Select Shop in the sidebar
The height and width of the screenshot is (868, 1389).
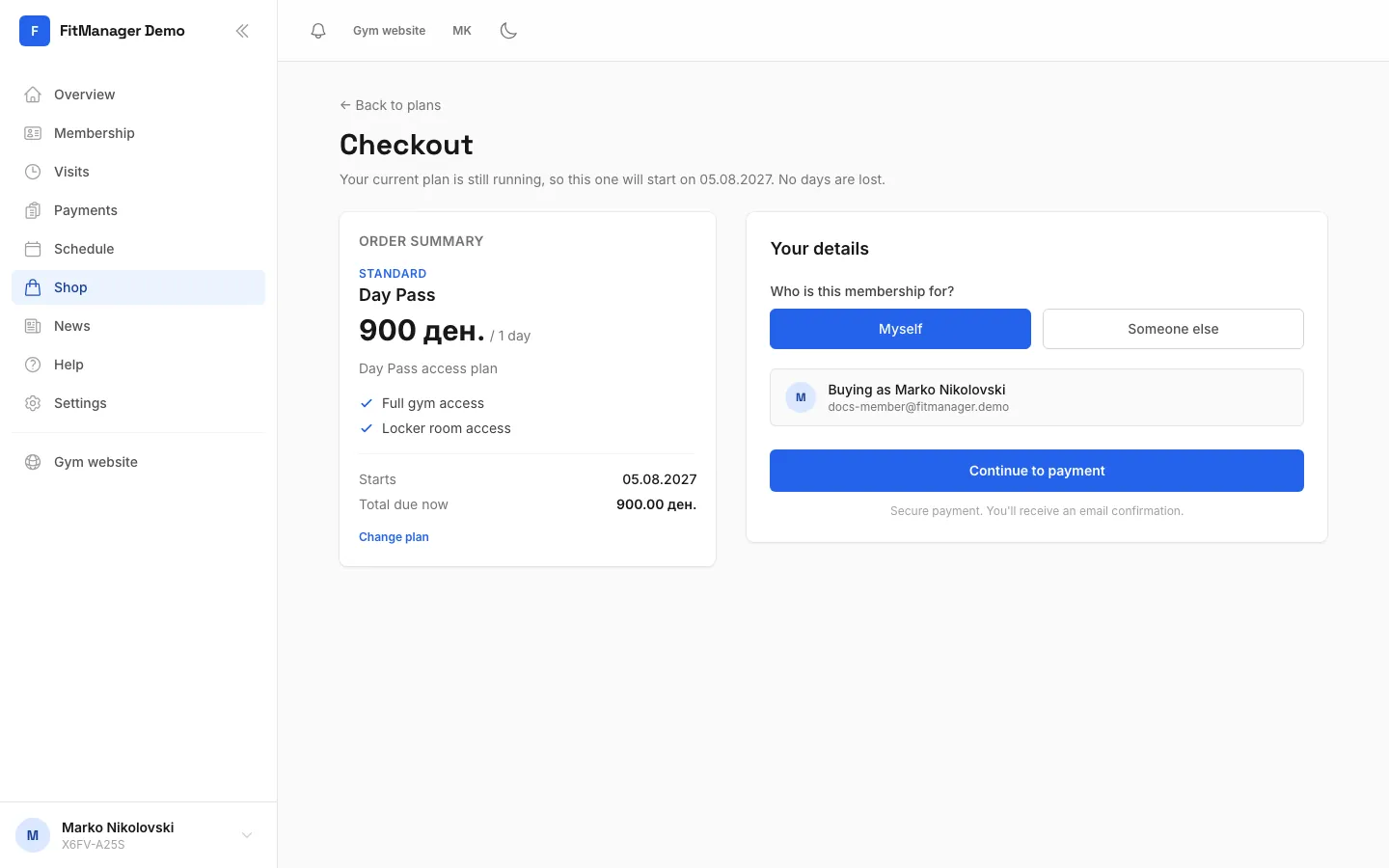pos(138,287)
